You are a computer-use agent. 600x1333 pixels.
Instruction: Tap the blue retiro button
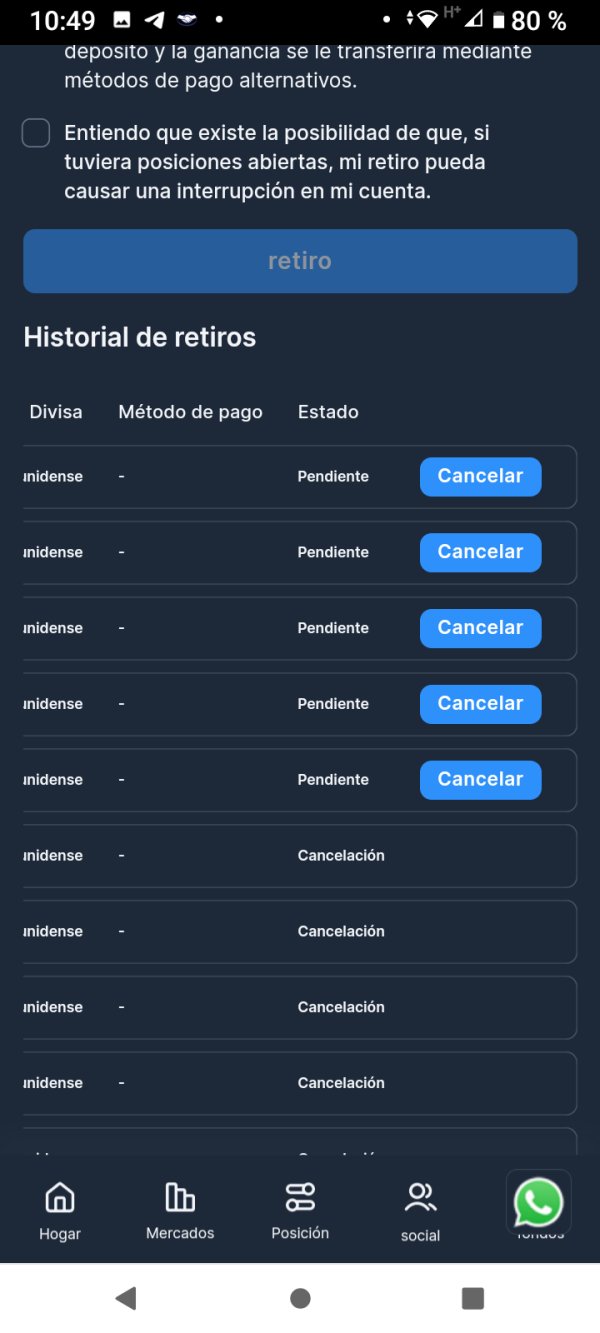300,261
